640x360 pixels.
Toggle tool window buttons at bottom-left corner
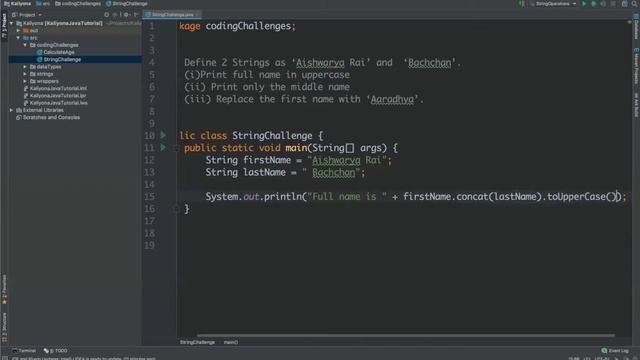click(4, 358)
